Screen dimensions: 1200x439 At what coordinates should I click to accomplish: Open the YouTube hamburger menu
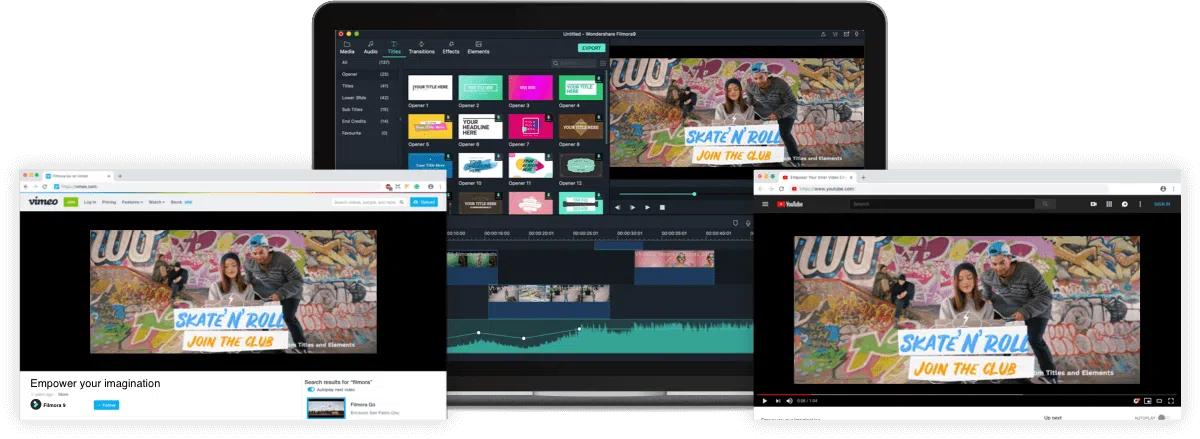(766, 204)
